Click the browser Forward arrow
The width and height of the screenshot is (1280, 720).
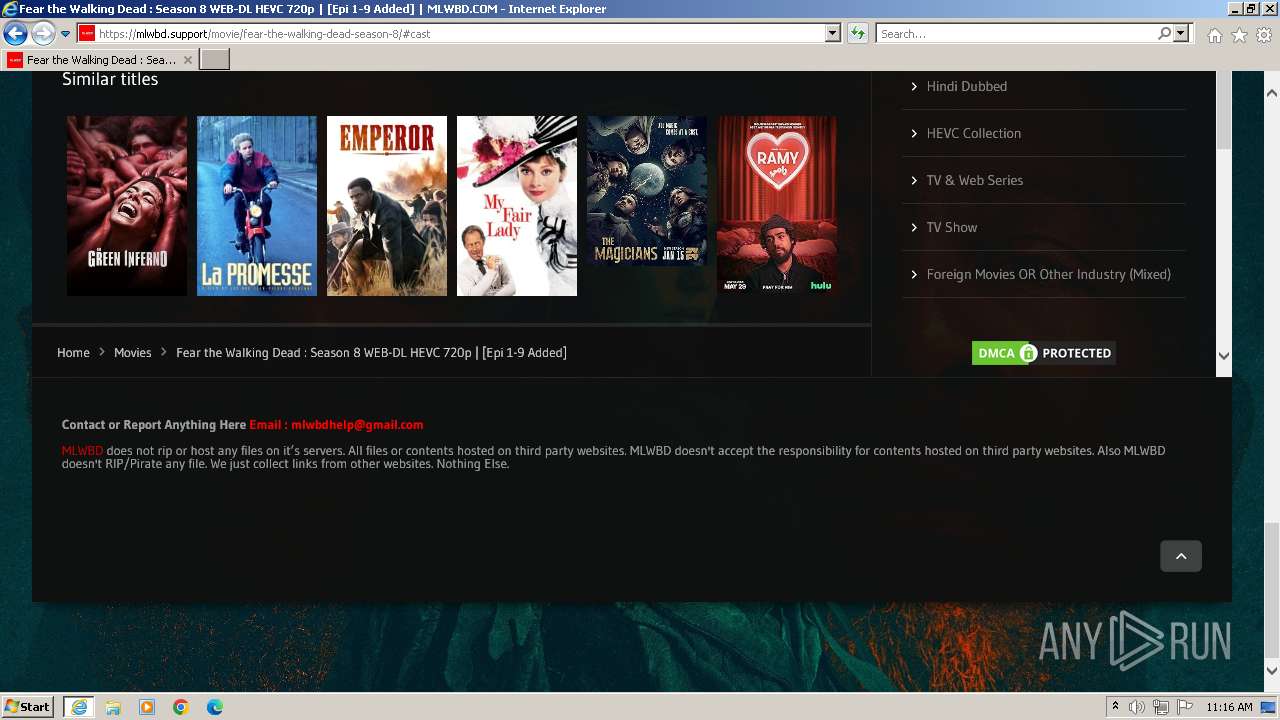[43, 34]
